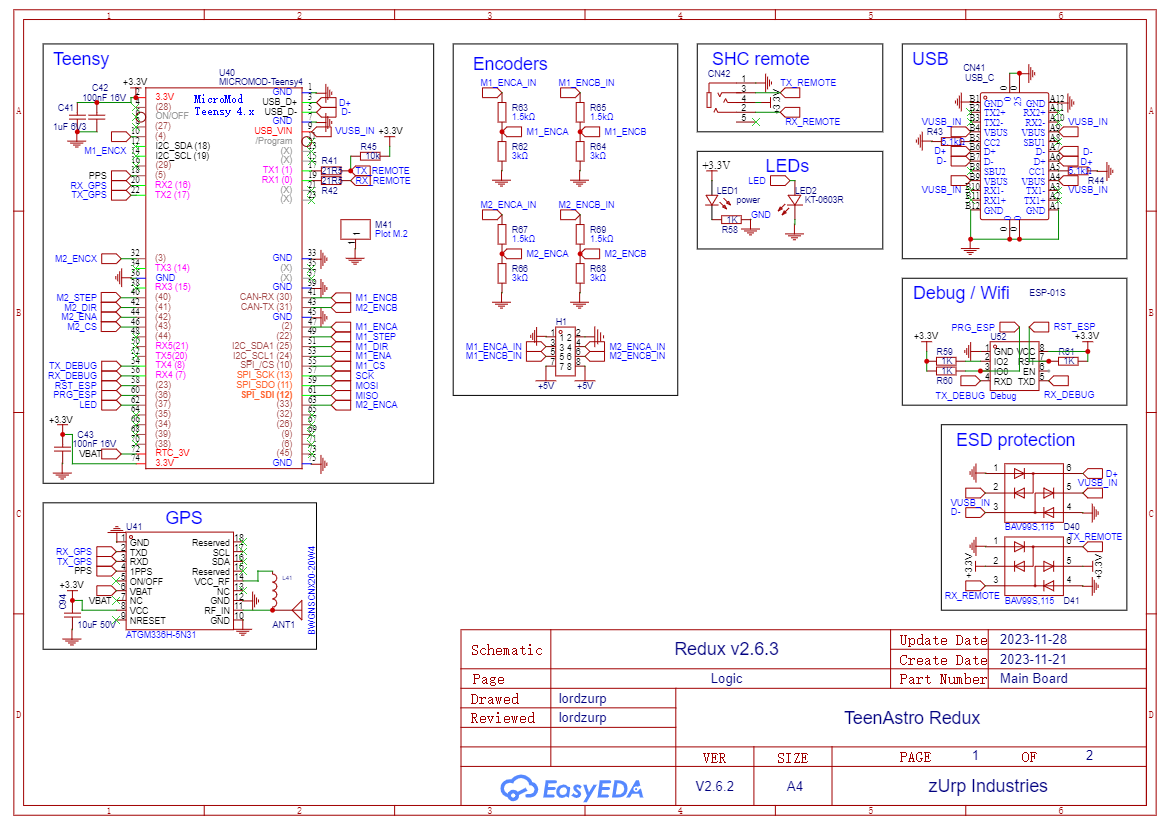The width and height of the screenshot is (1170, 825).
Task: Select the U52 ESP module symbol
Action: tap(1013, 366)
